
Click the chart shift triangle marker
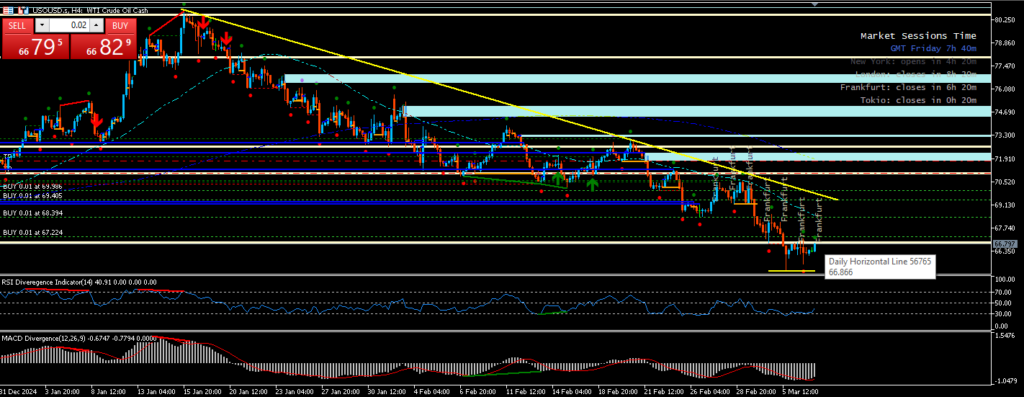point(814,4)
